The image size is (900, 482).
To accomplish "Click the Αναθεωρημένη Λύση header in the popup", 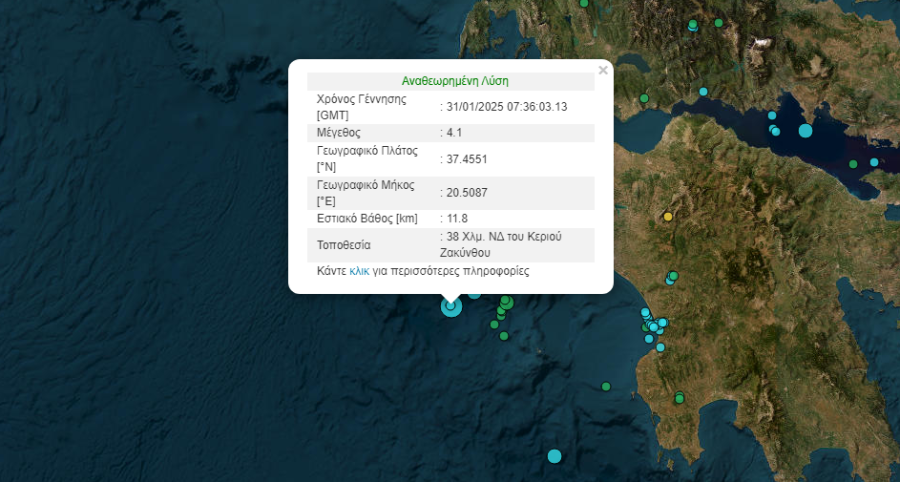I will (x=455, y=81).
